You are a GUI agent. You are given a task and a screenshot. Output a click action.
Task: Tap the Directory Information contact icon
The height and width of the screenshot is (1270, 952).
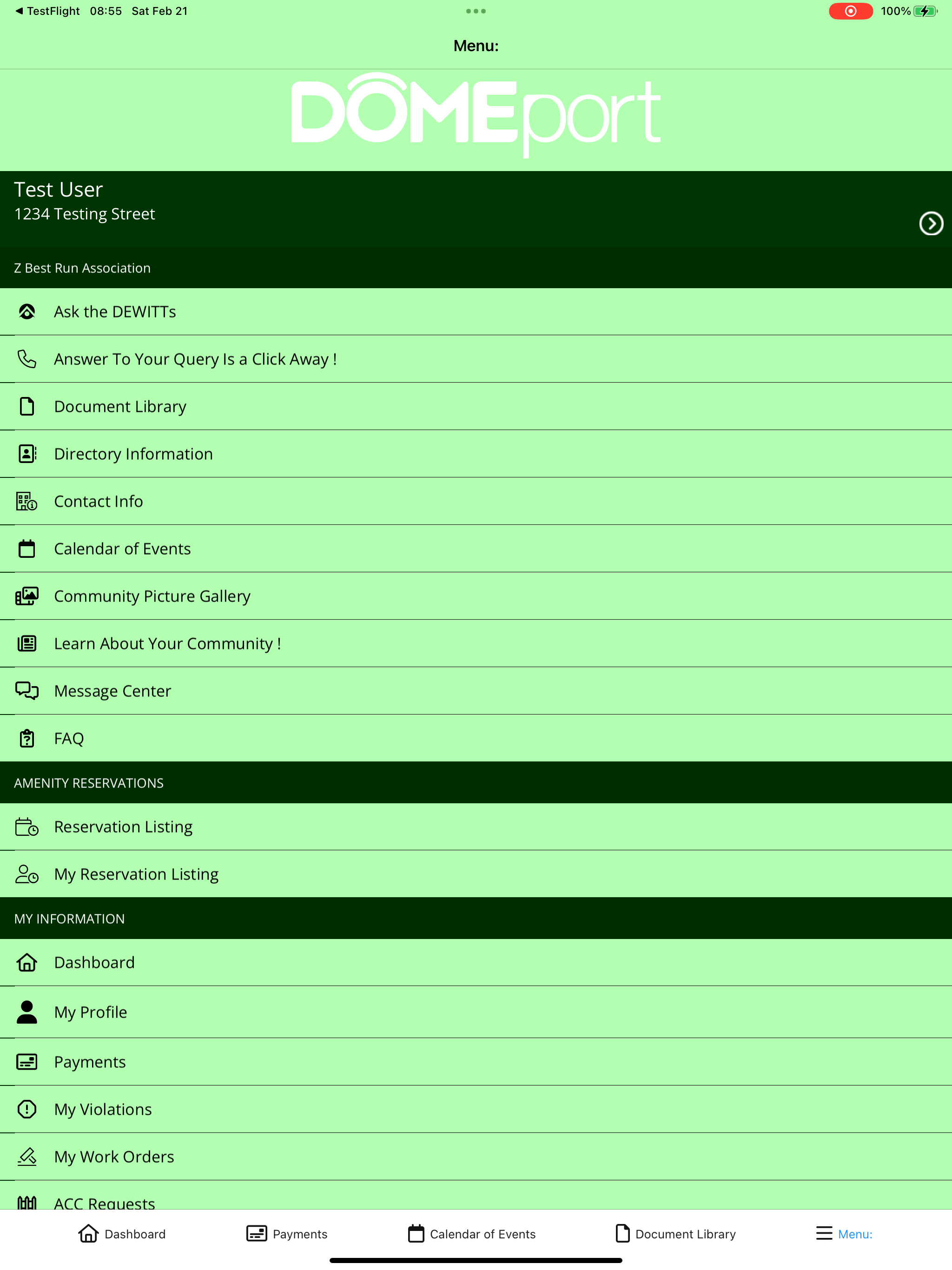click(26, 454)
